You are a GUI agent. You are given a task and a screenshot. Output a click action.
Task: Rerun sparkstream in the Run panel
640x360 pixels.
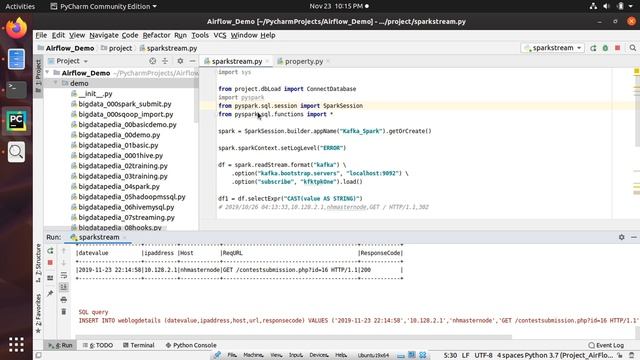50,251
